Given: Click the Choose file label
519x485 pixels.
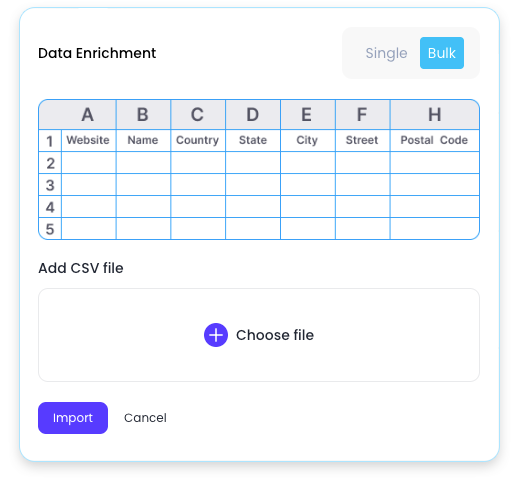Looking at the screenshot, I should point(275,335).
